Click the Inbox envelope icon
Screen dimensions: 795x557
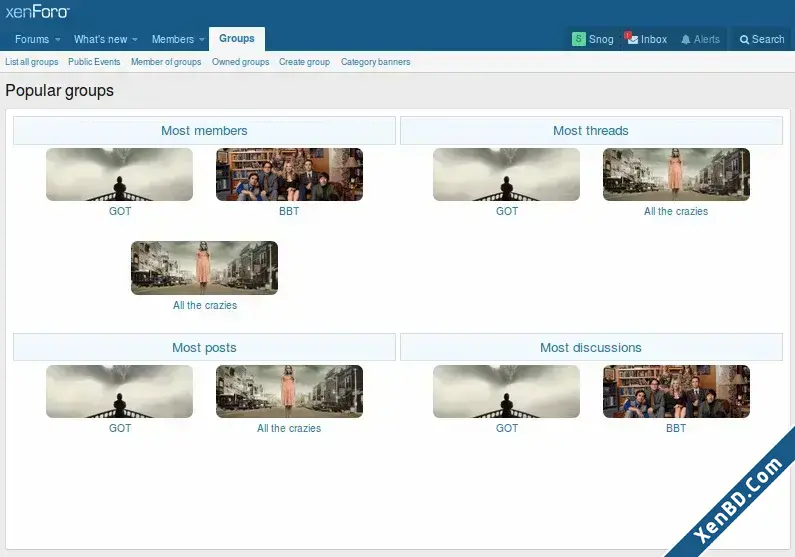[x=632, y=39]
